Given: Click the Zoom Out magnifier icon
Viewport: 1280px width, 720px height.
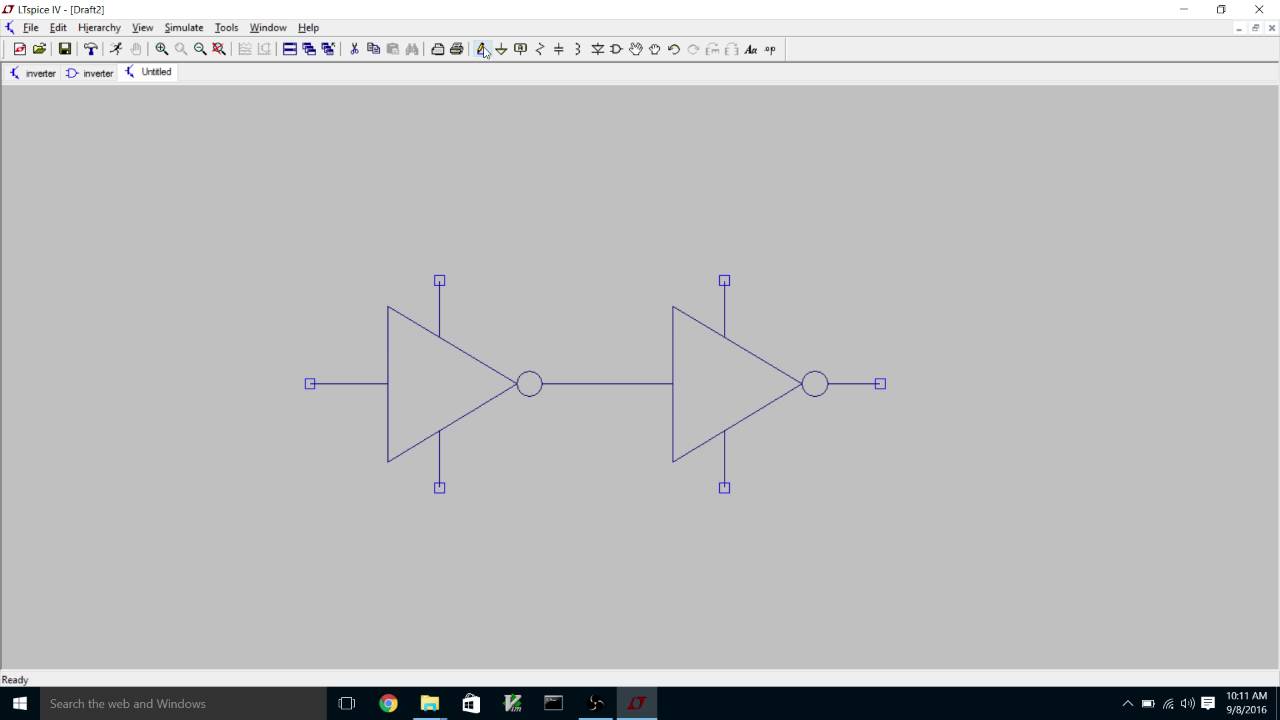Looking at the screenshot, I should 200,49.
